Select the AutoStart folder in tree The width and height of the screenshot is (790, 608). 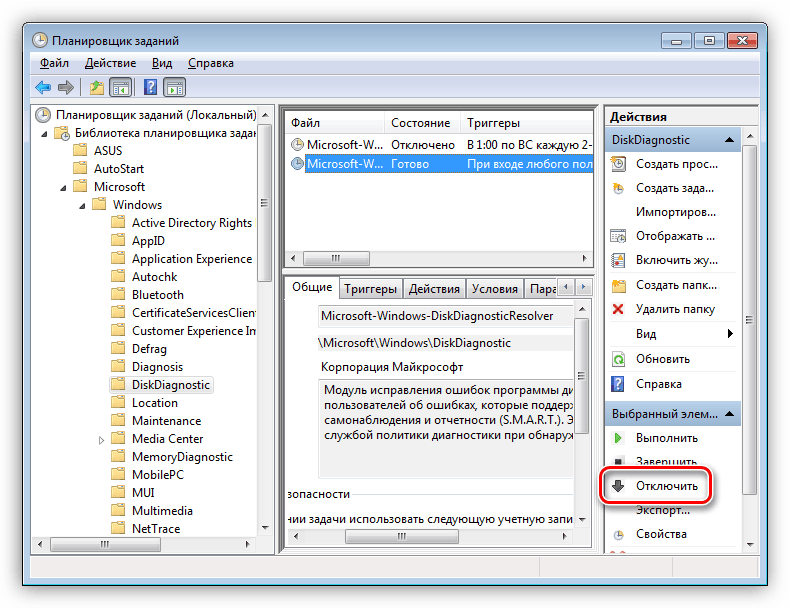click(109, 169)
